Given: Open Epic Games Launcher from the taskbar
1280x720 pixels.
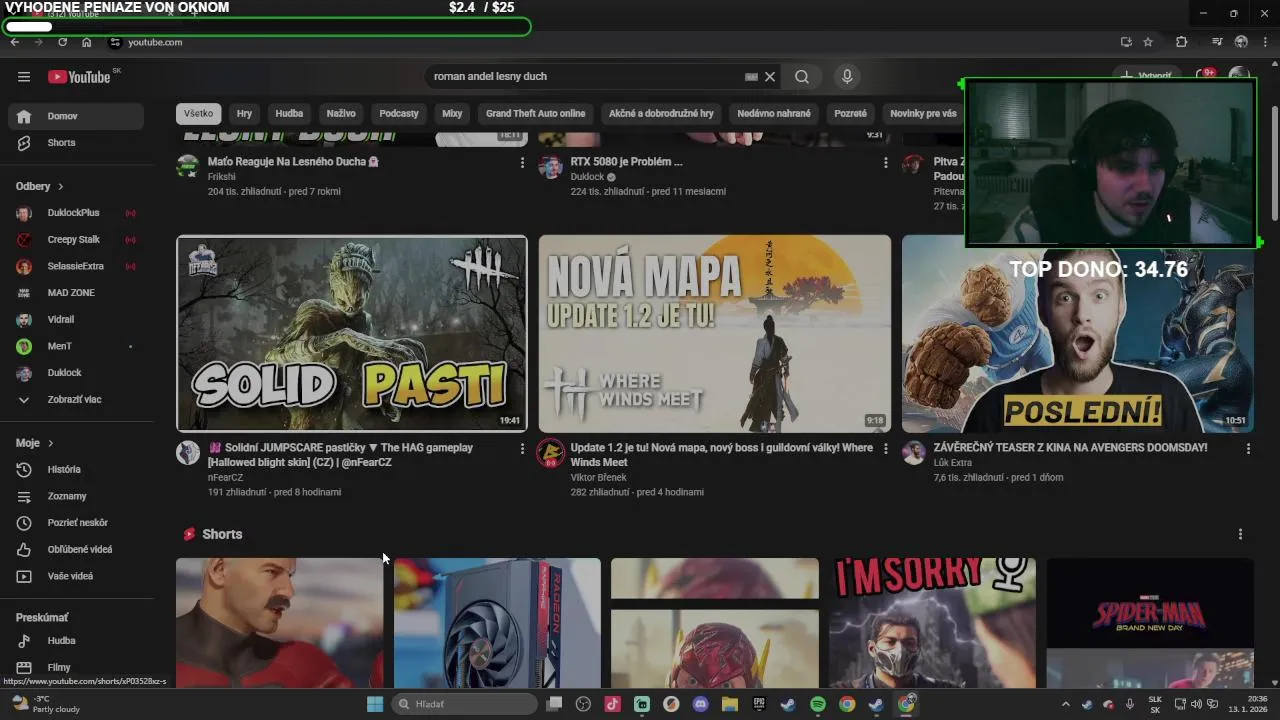Looking at the screenshot, I should click(x=759, y=704).
